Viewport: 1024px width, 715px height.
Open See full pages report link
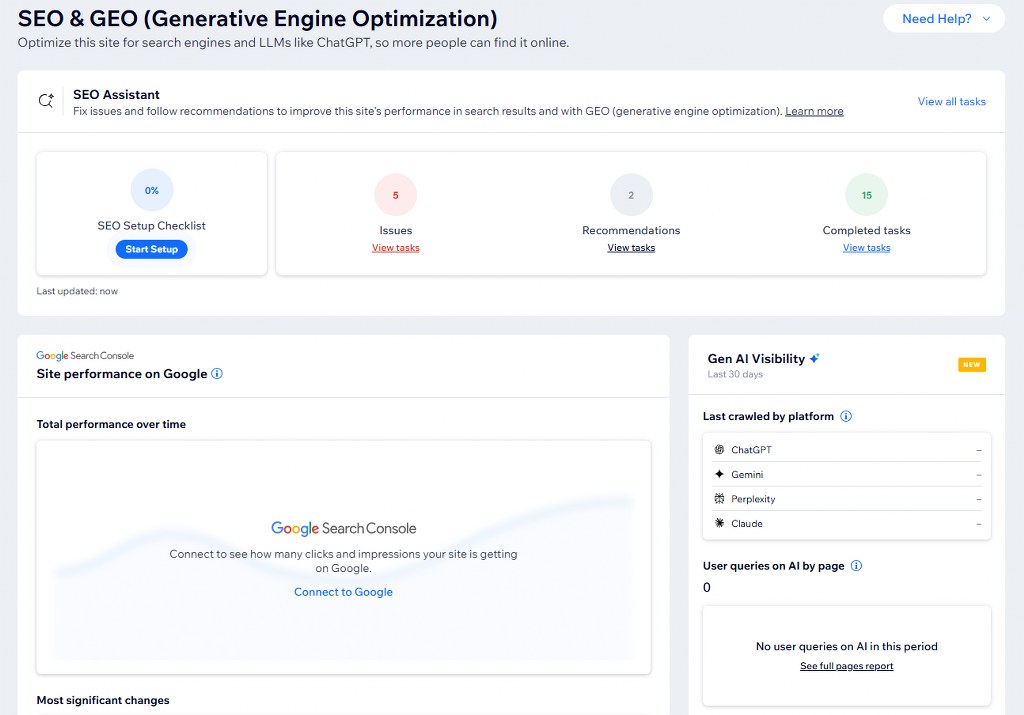[x=846, y=666]
